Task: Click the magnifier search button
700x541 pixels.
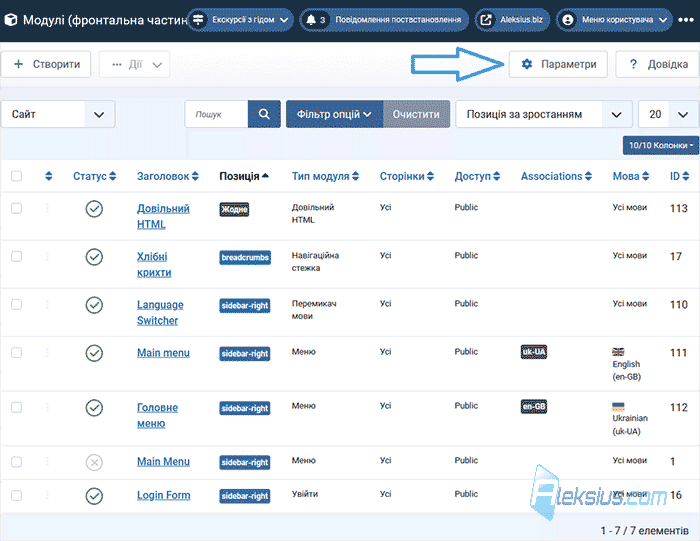Action: click(264, 114)
